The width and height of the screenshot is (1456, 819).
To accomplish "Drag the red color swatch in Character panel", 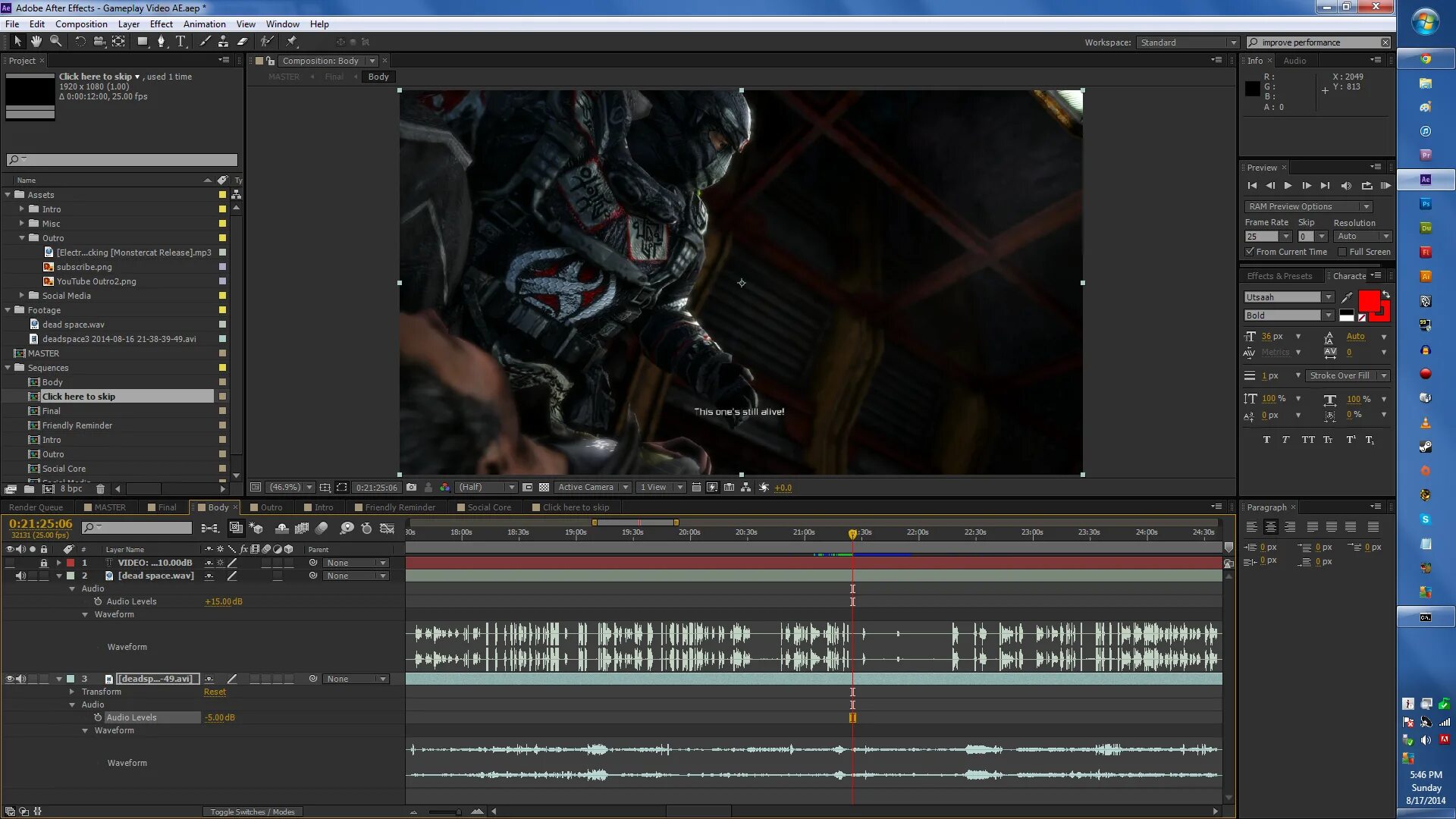I will 1370,300.
